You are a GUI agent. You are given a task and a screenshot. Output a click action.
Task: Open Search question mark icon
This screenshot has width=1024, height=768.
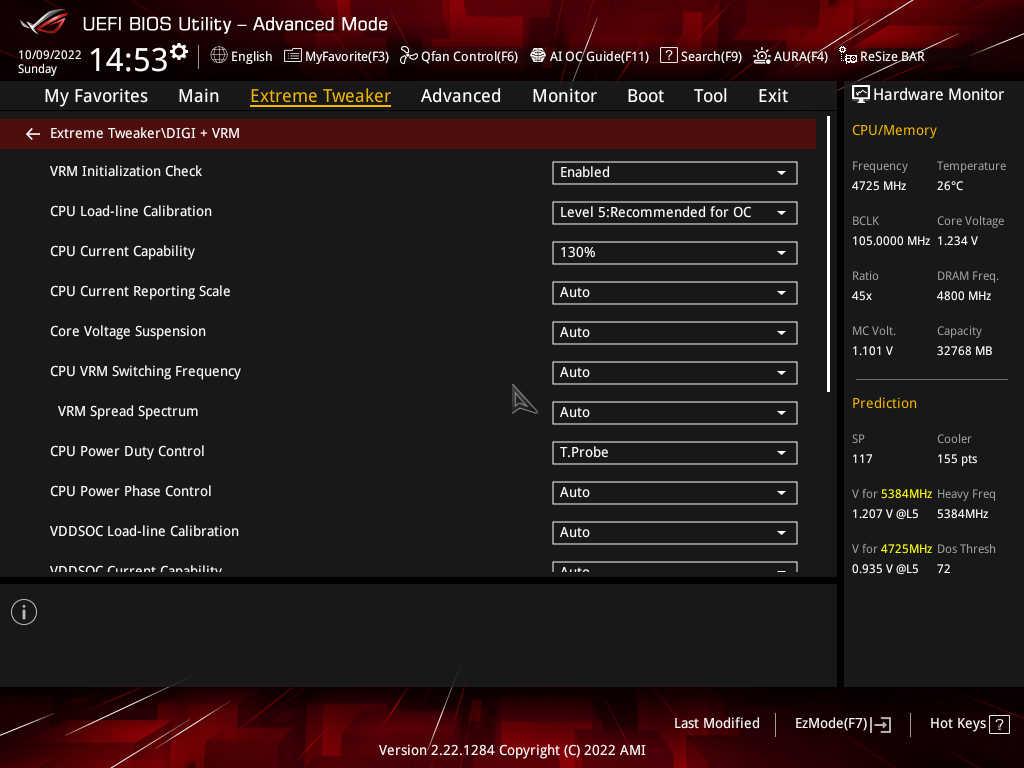click(x=669, y=56)
